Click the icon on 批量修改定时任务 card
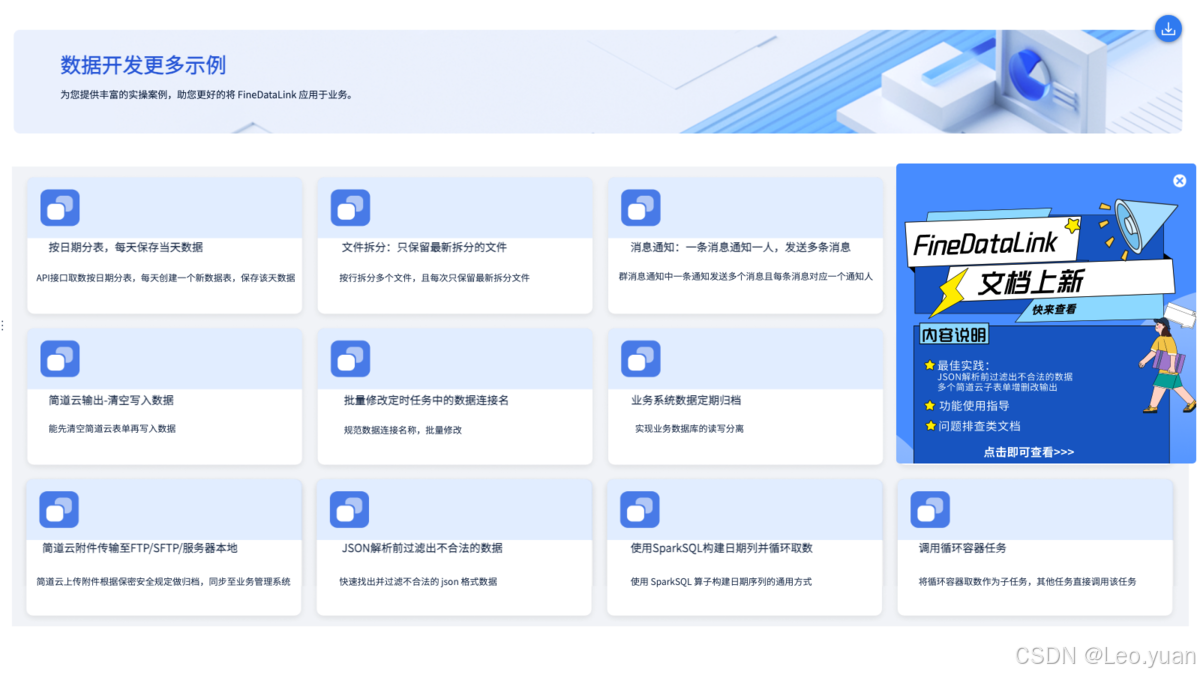The width and height of the screenshot is (1200, 675). pyautogui.click(x=350, y=359)
